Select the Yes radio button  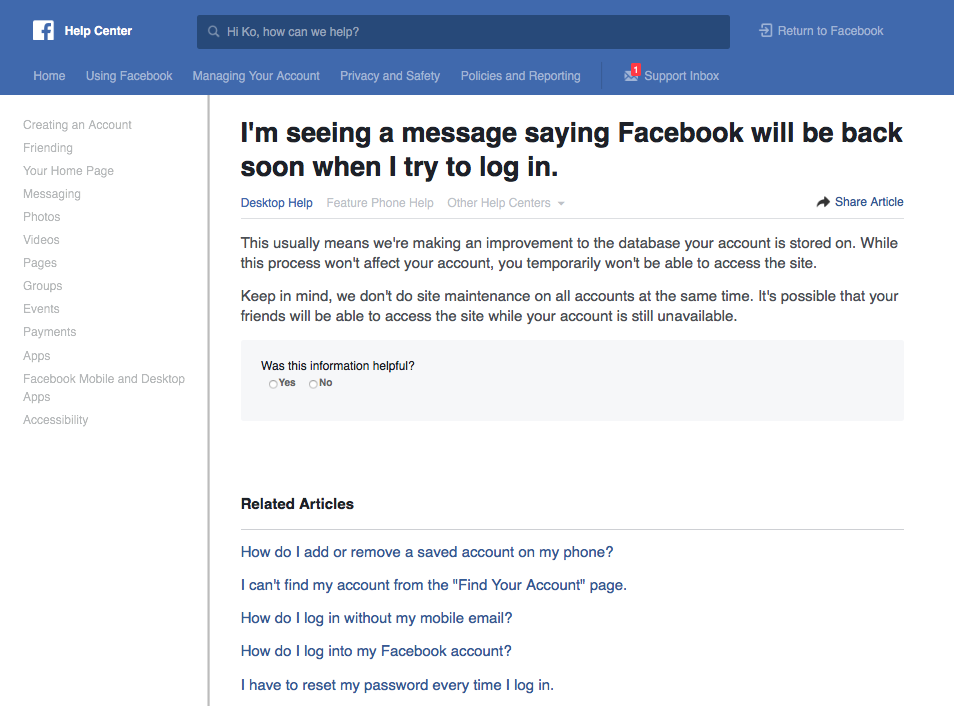coord(273,384)
